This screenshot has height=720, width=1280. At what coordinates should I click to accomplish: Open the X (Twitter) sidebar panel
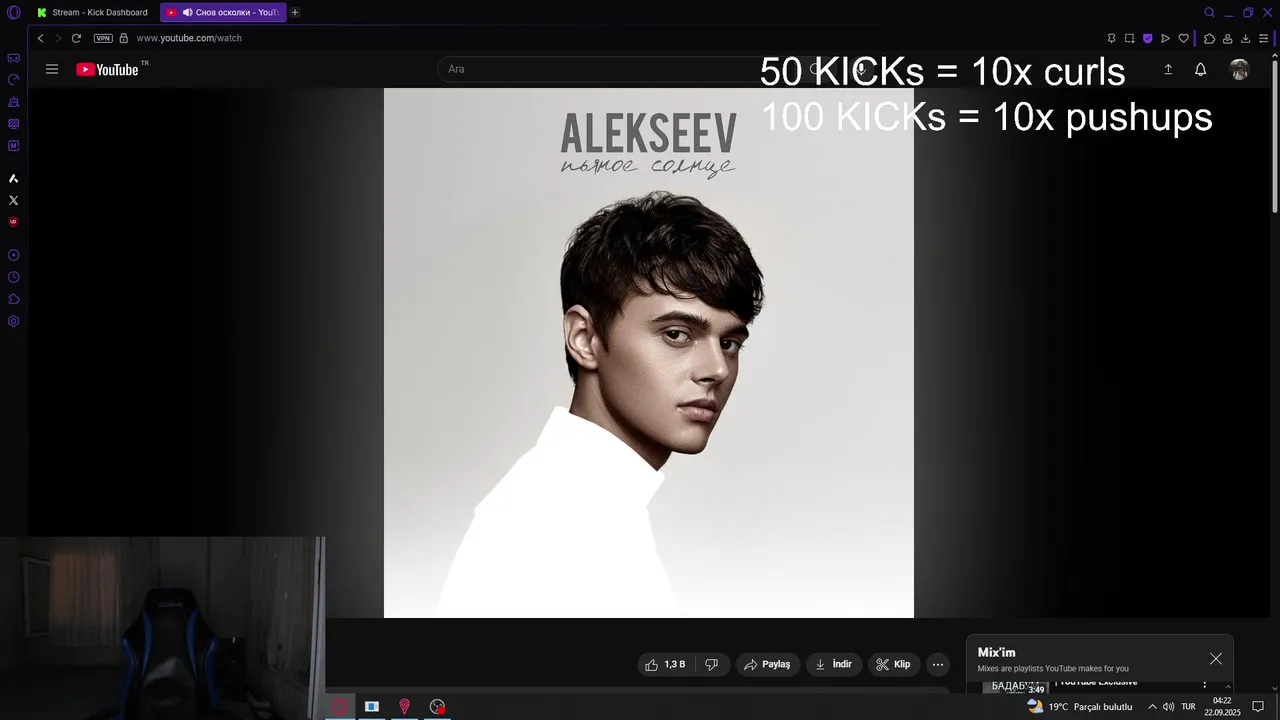13,200
